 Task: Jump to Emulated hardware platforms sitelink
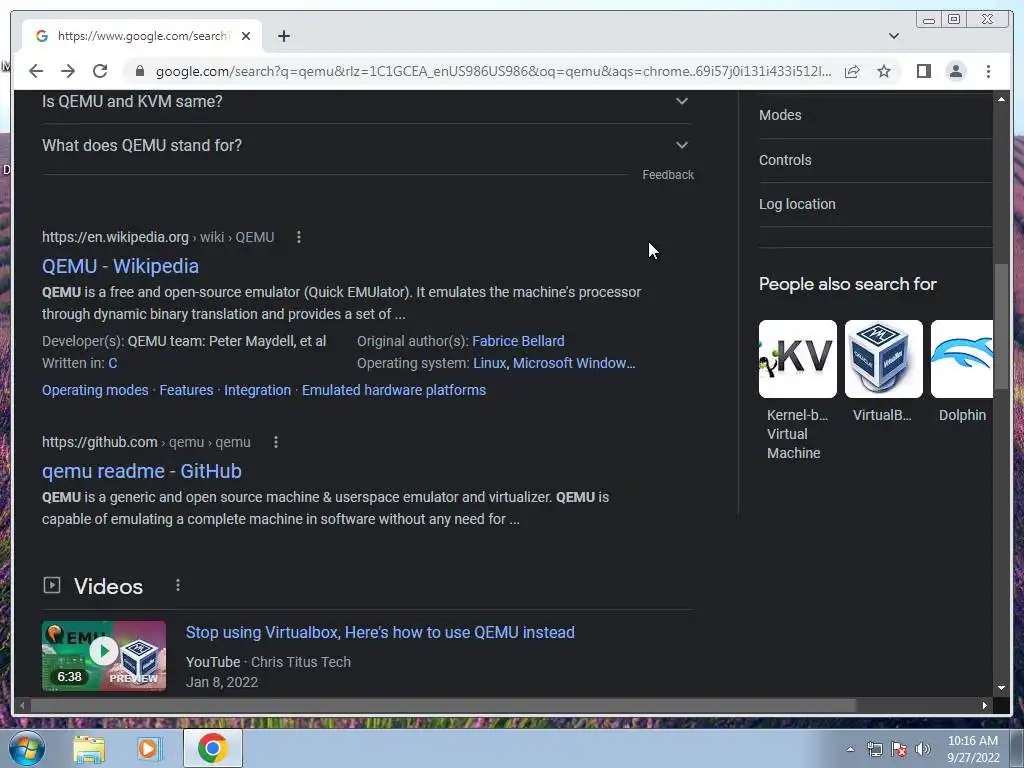click(x=394, y=390)
